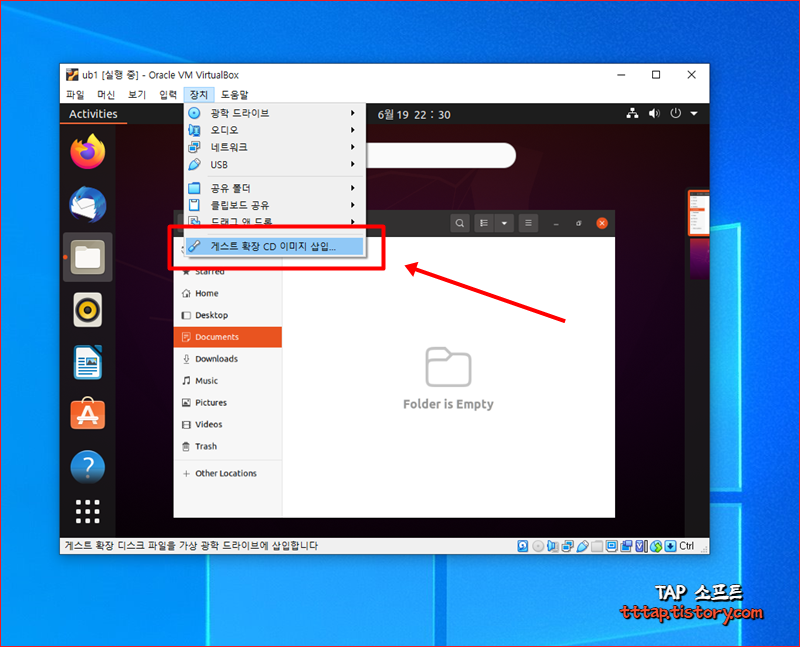Screen dimensions: 800x647
Task: Go to Videos in Files sidebar
Action: pos(228,425)
